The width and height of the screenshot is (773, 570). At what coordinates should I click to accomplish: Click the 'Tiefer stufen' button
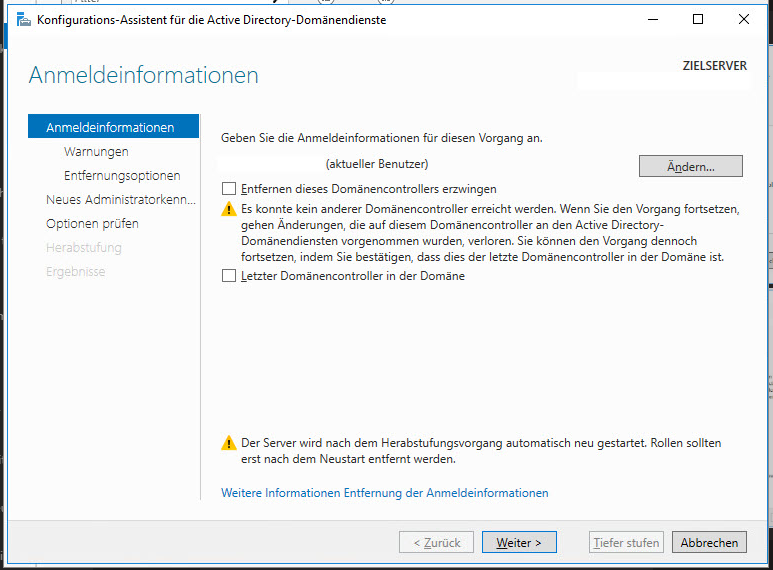click(x=626, y=542)
